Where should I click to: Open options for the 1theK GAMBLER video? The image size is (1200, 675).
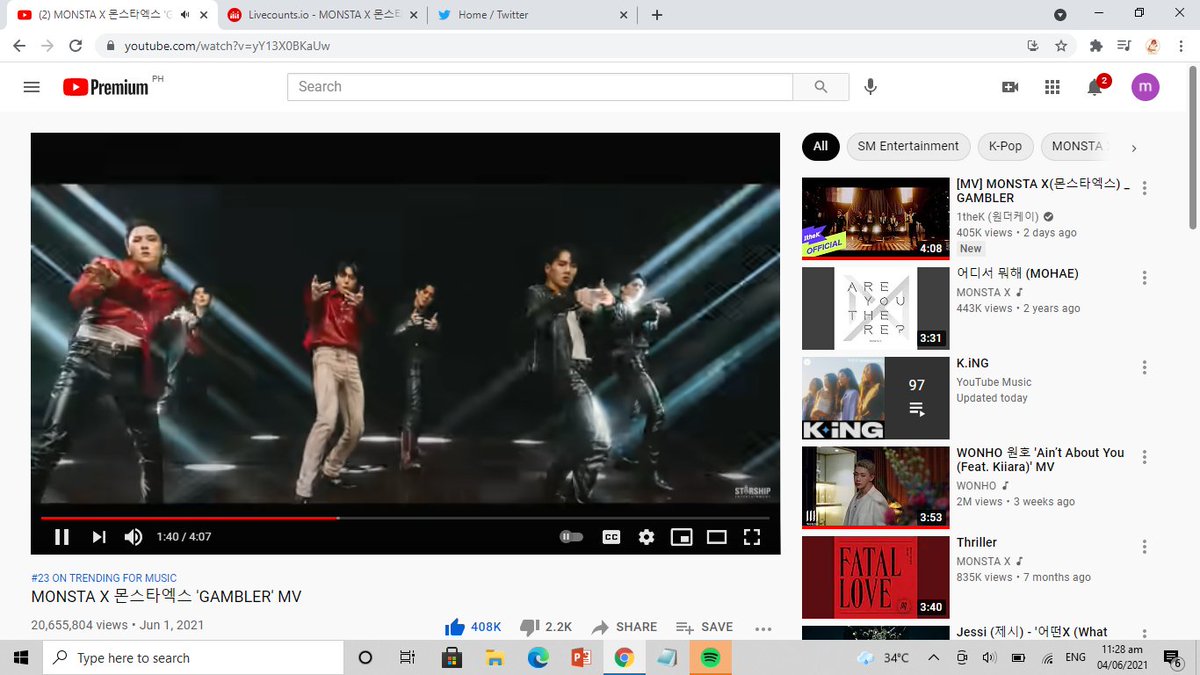[x=1145, y=188]
